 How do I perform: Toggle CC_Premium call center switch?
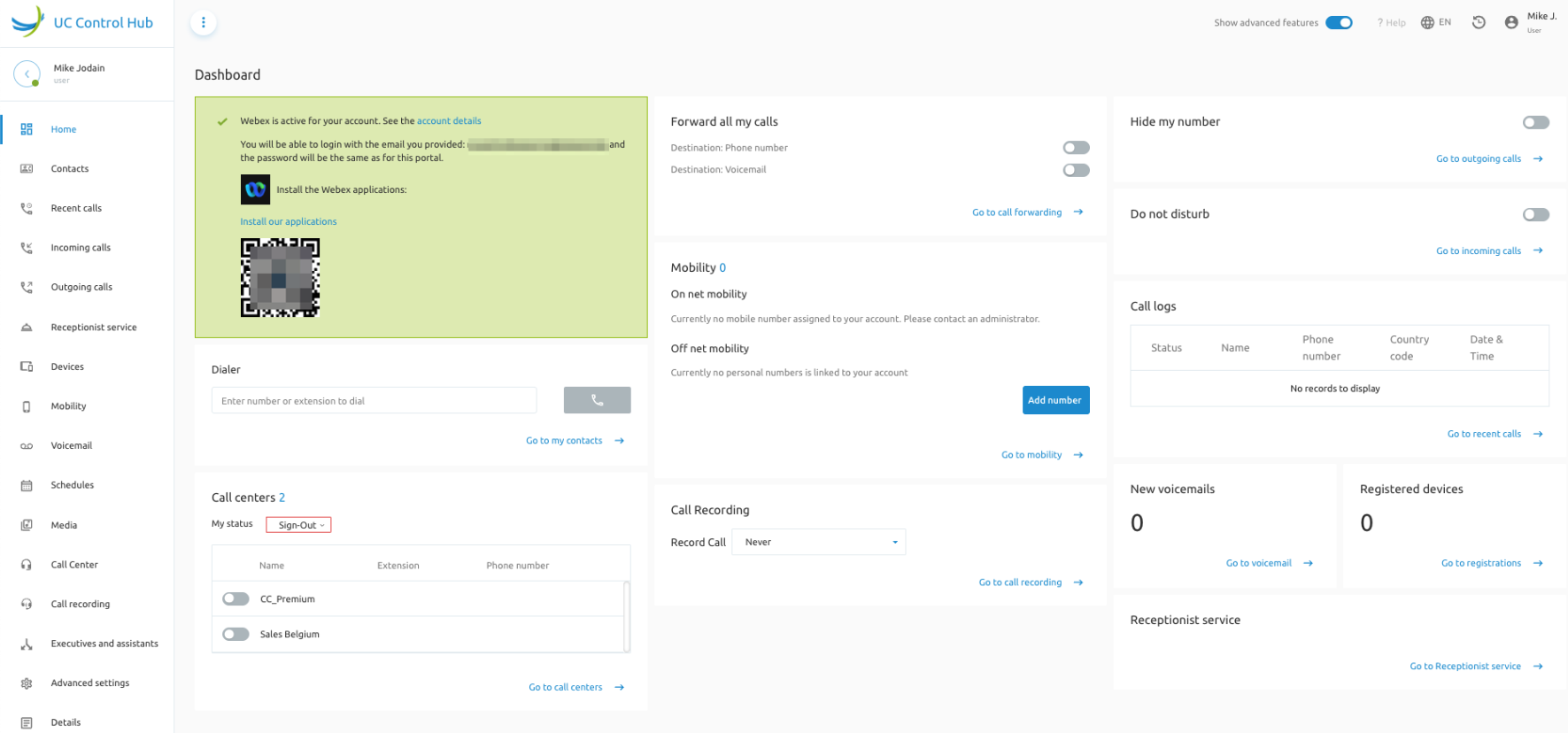[236, 599]
